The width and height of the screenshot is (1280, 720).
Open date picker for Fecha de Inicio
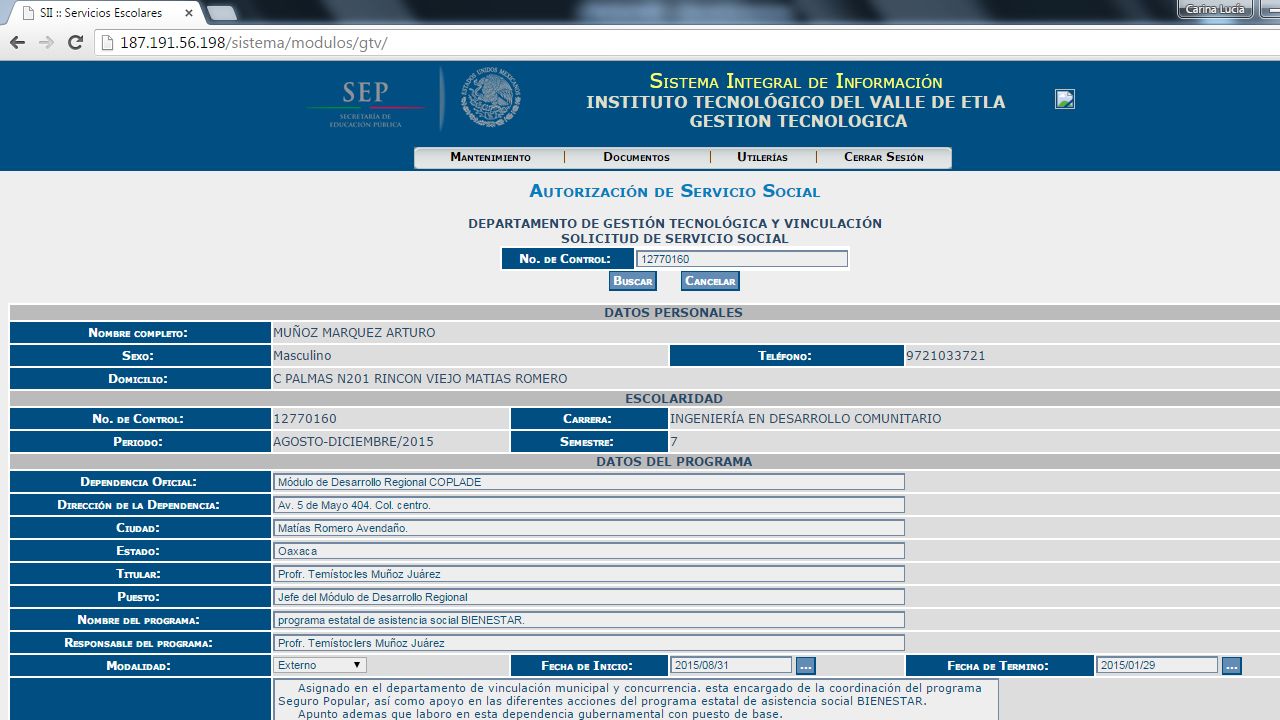(x=806, y=665)
